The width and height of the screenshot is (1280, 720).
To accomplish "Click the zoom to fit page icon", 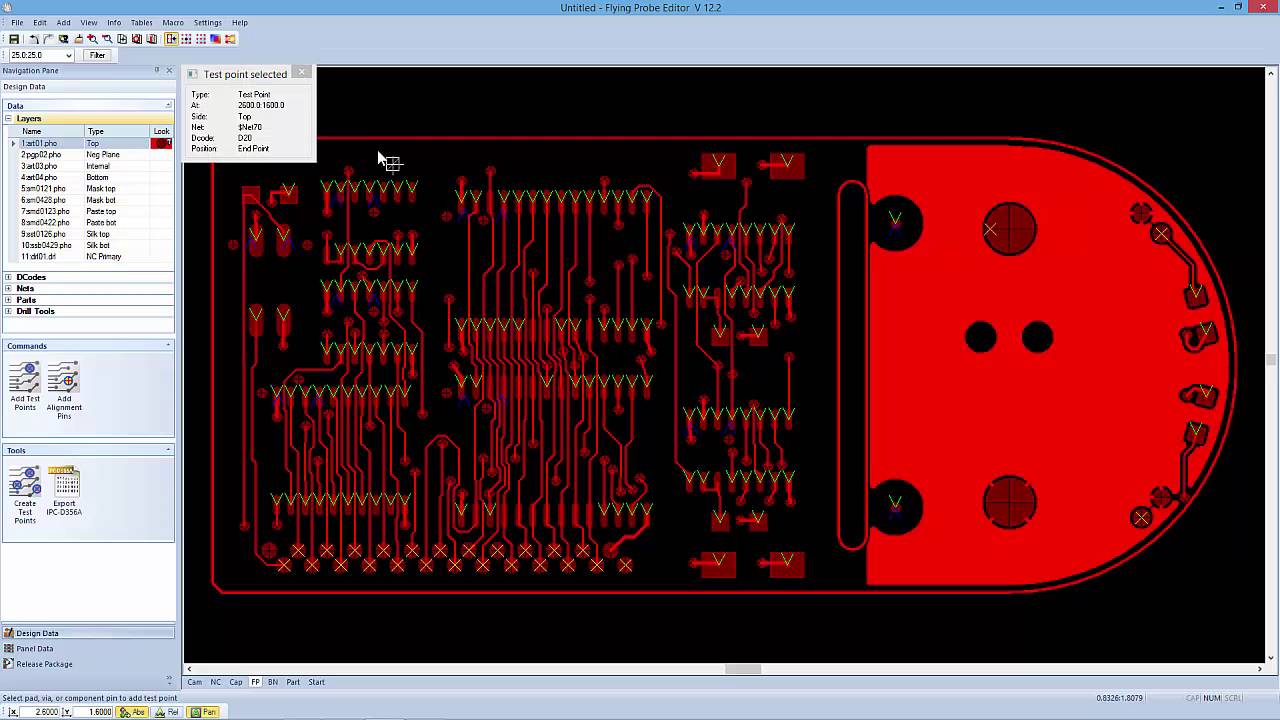I will click(122, 39).
